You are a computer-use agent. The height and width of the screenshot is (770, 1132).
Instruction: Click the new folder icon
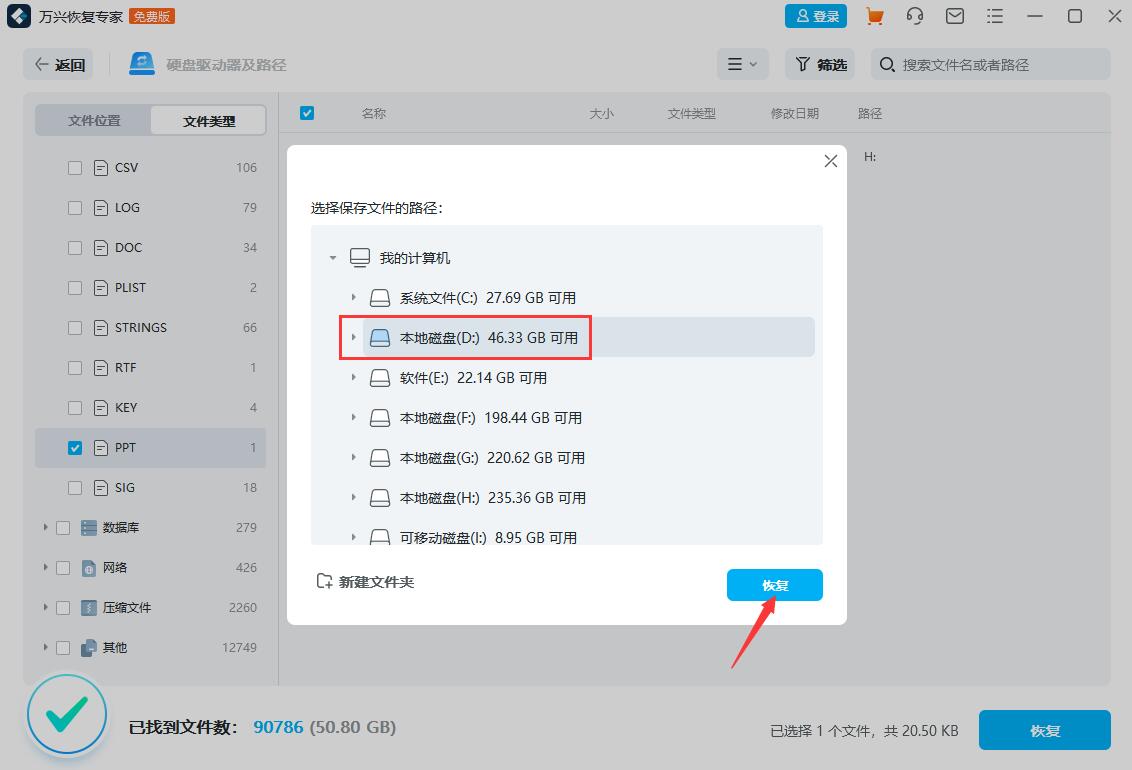[x=324, y=581]
